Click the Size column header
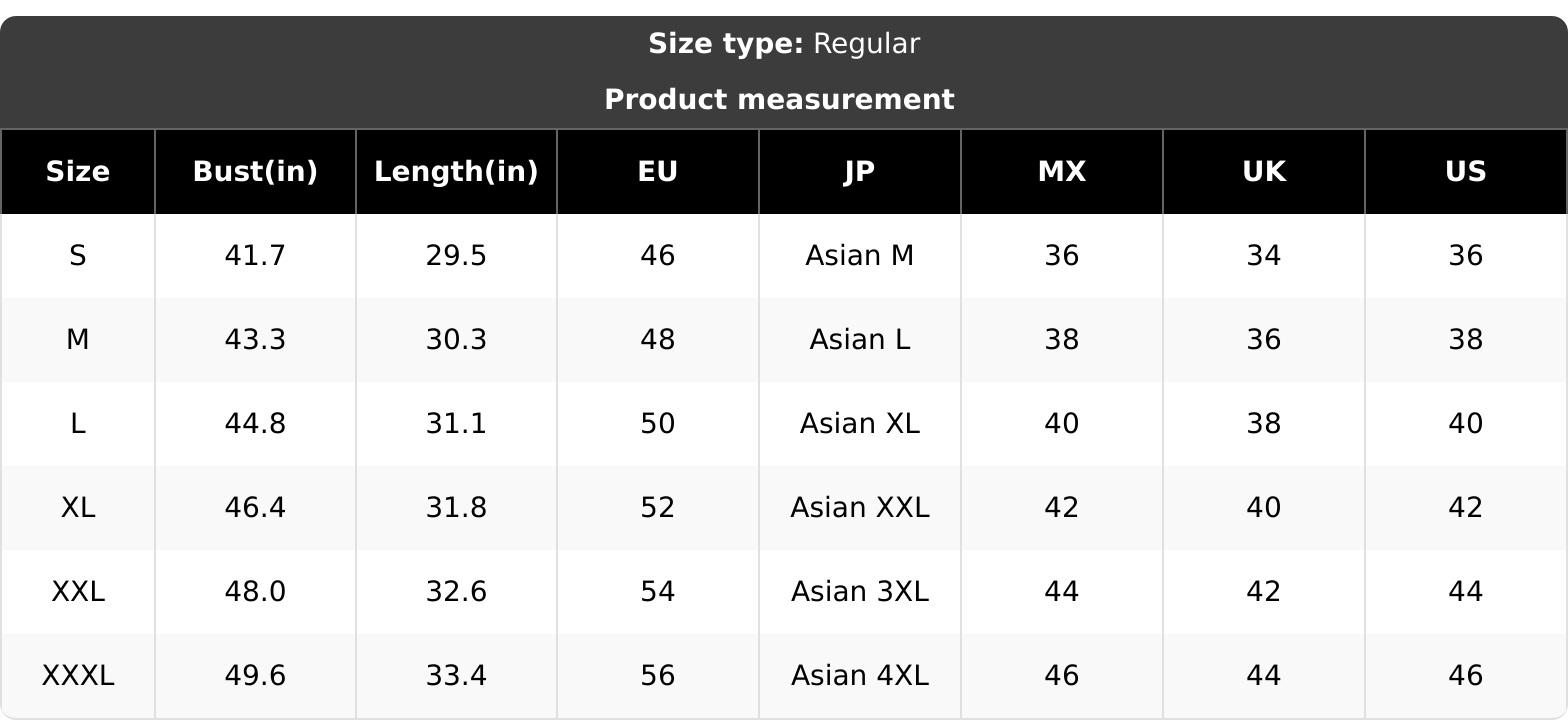The image size is (1568, 720). (78, 172)
